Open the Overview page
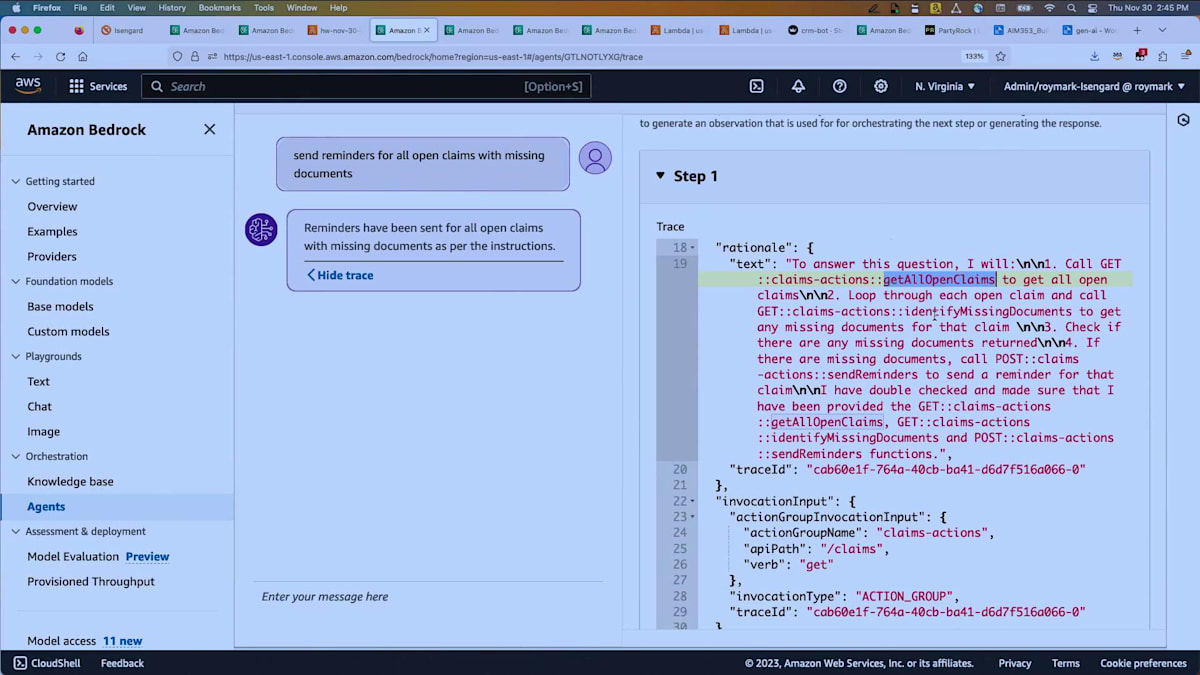Screen dimensions: 1200x675 52,206
